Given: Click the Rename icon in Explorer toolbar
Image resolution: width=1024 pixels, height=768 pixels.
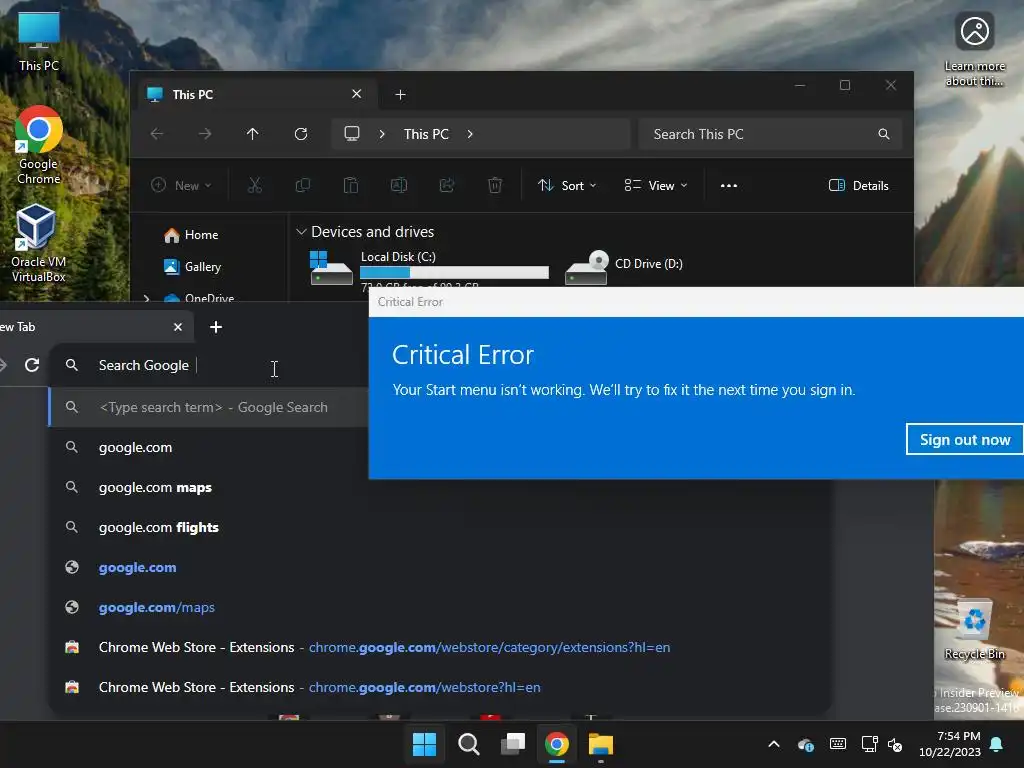Looking at the screenshot, I should coord(398,185).
